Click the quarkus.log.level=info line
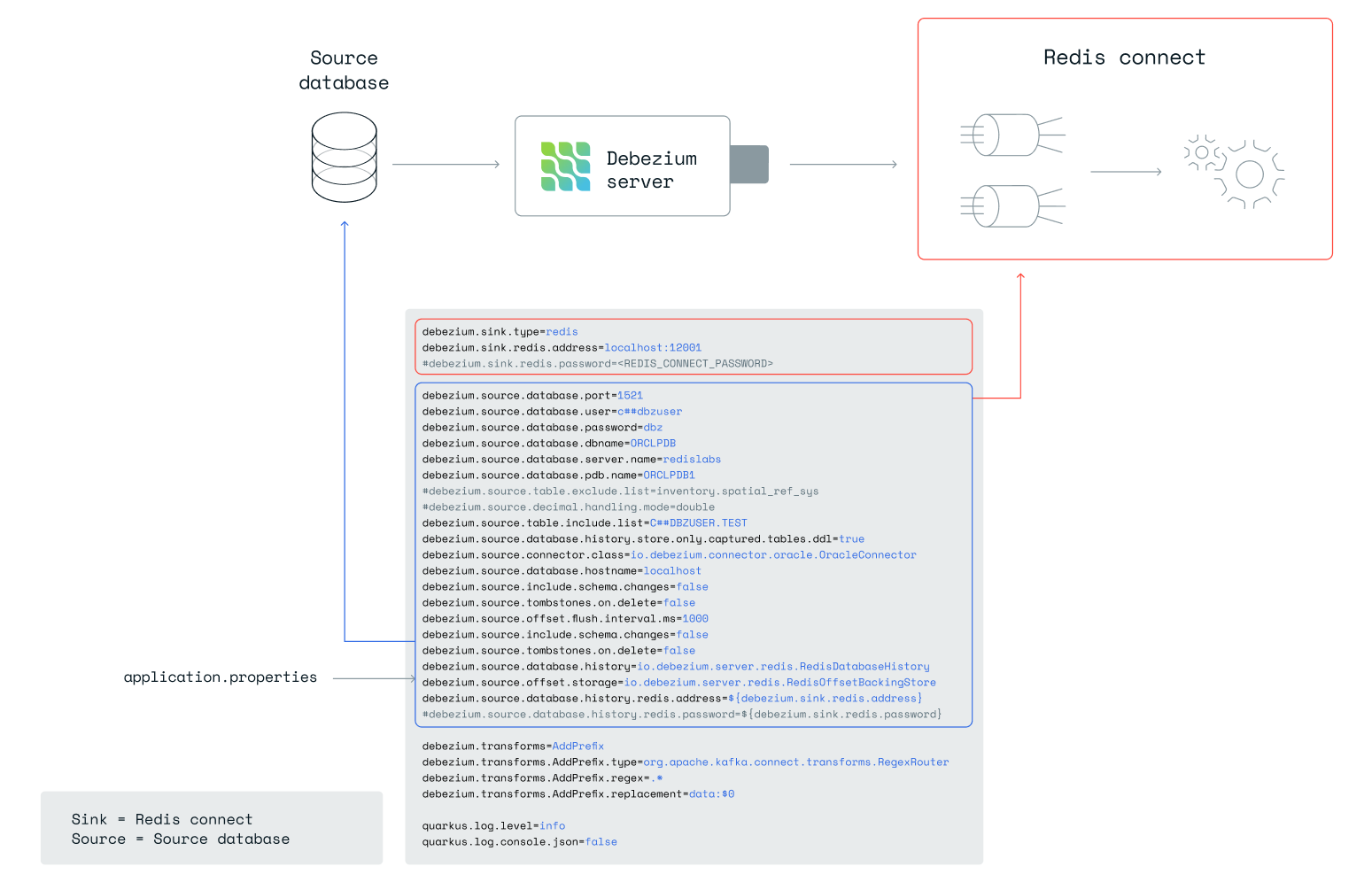Screen dimensions: 1372x882 (493, 826)
